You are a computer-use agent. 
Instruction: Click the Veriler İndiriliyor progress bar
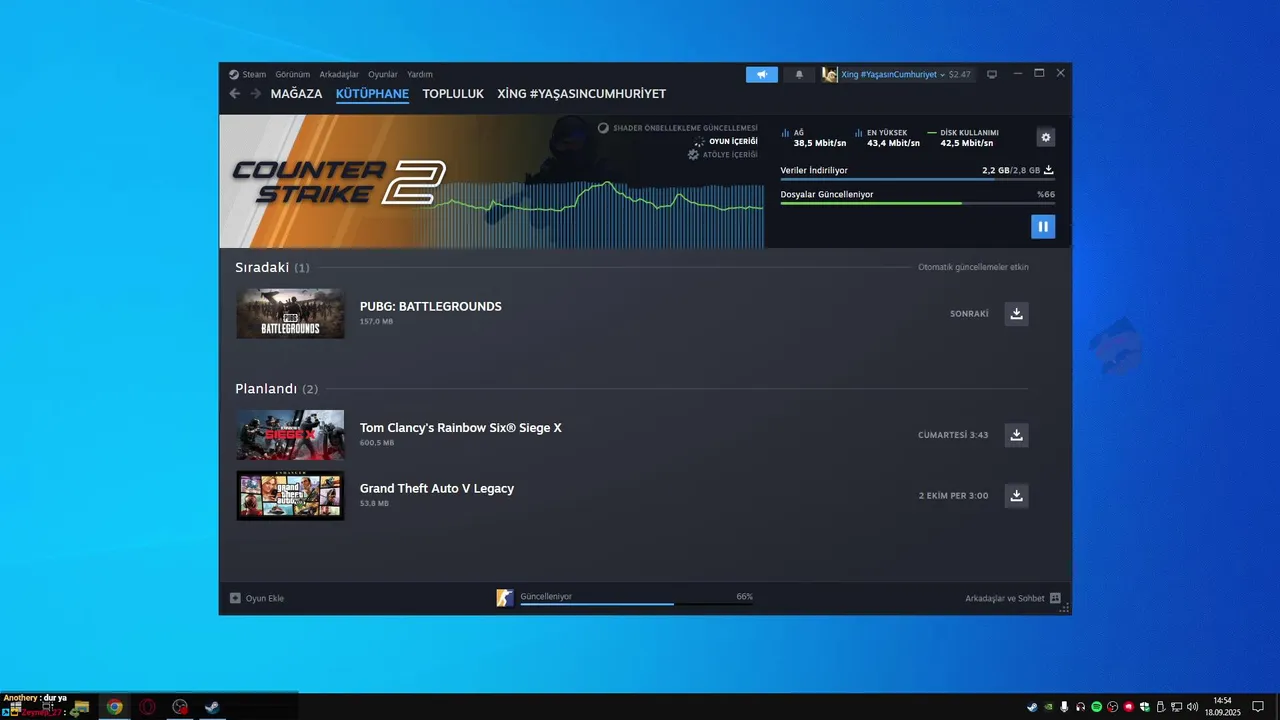[x=917, y=179]
